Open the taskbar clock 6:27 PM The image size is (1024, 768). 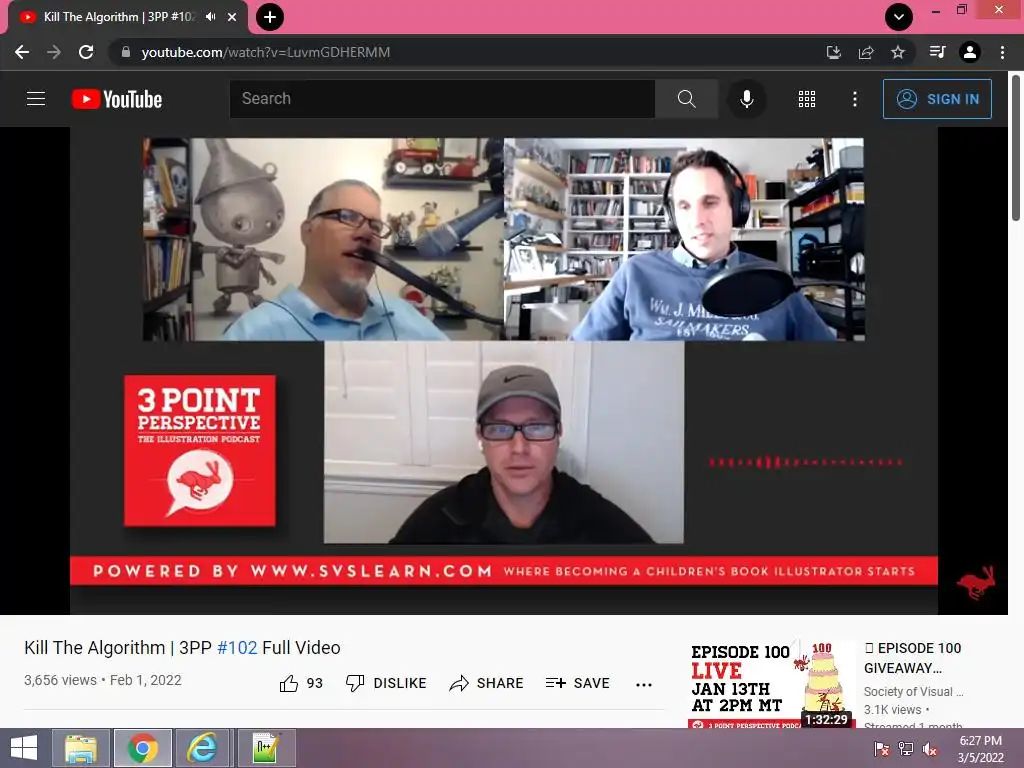(x=980, y=748)
